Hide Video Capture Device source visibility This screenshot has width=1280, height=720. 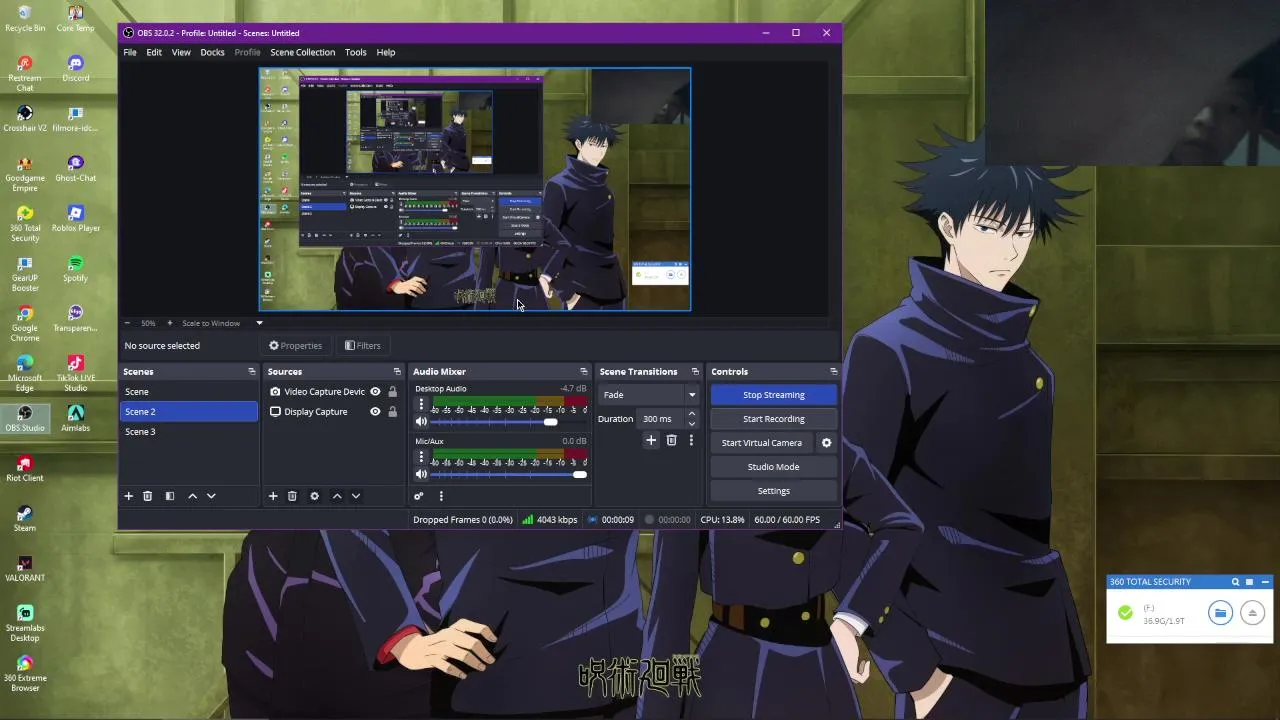point(375,392)
